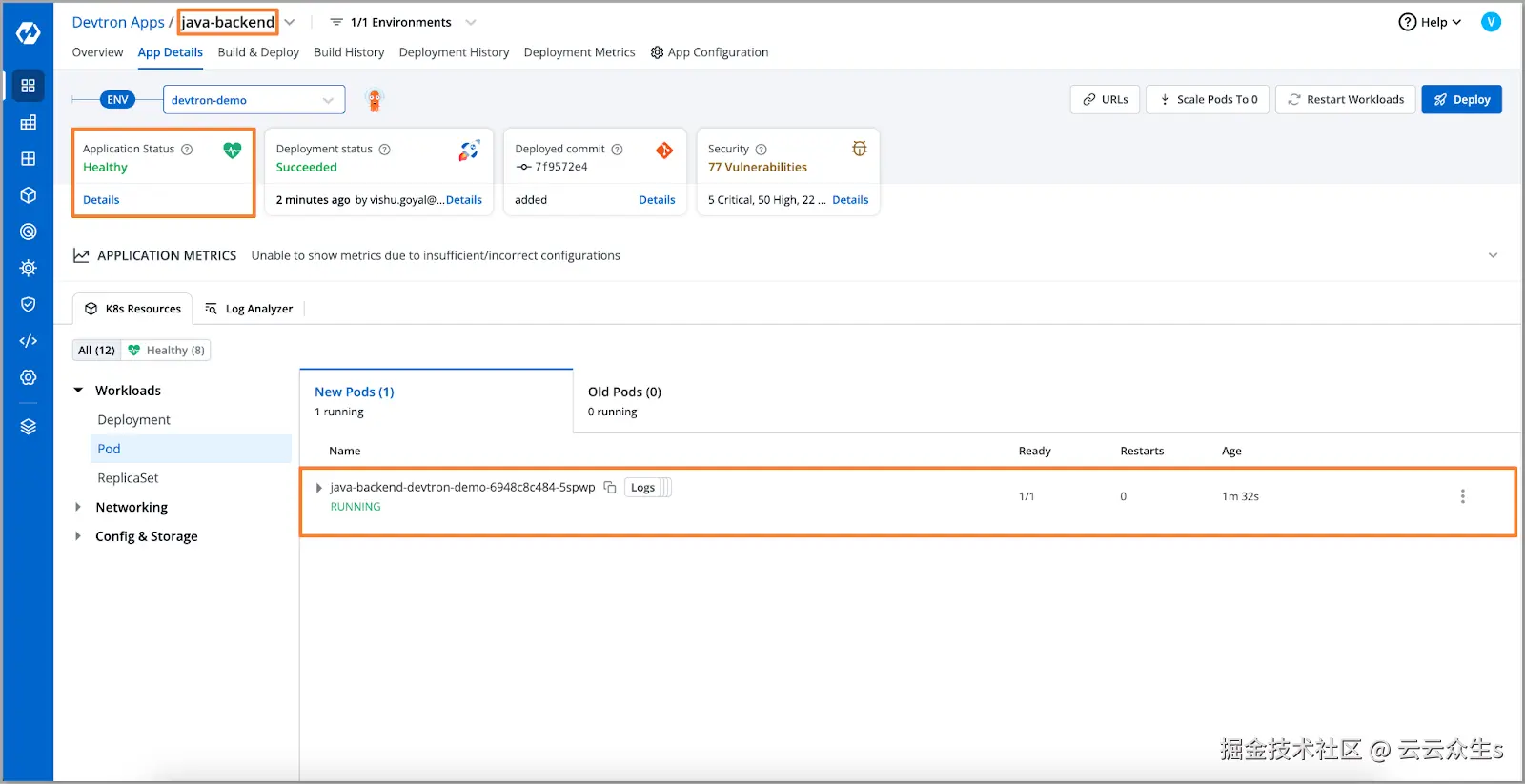This screenshot has height=784, width=1525.
Task: Select the All (12) resource filter
Action: (x=96, y=351)
